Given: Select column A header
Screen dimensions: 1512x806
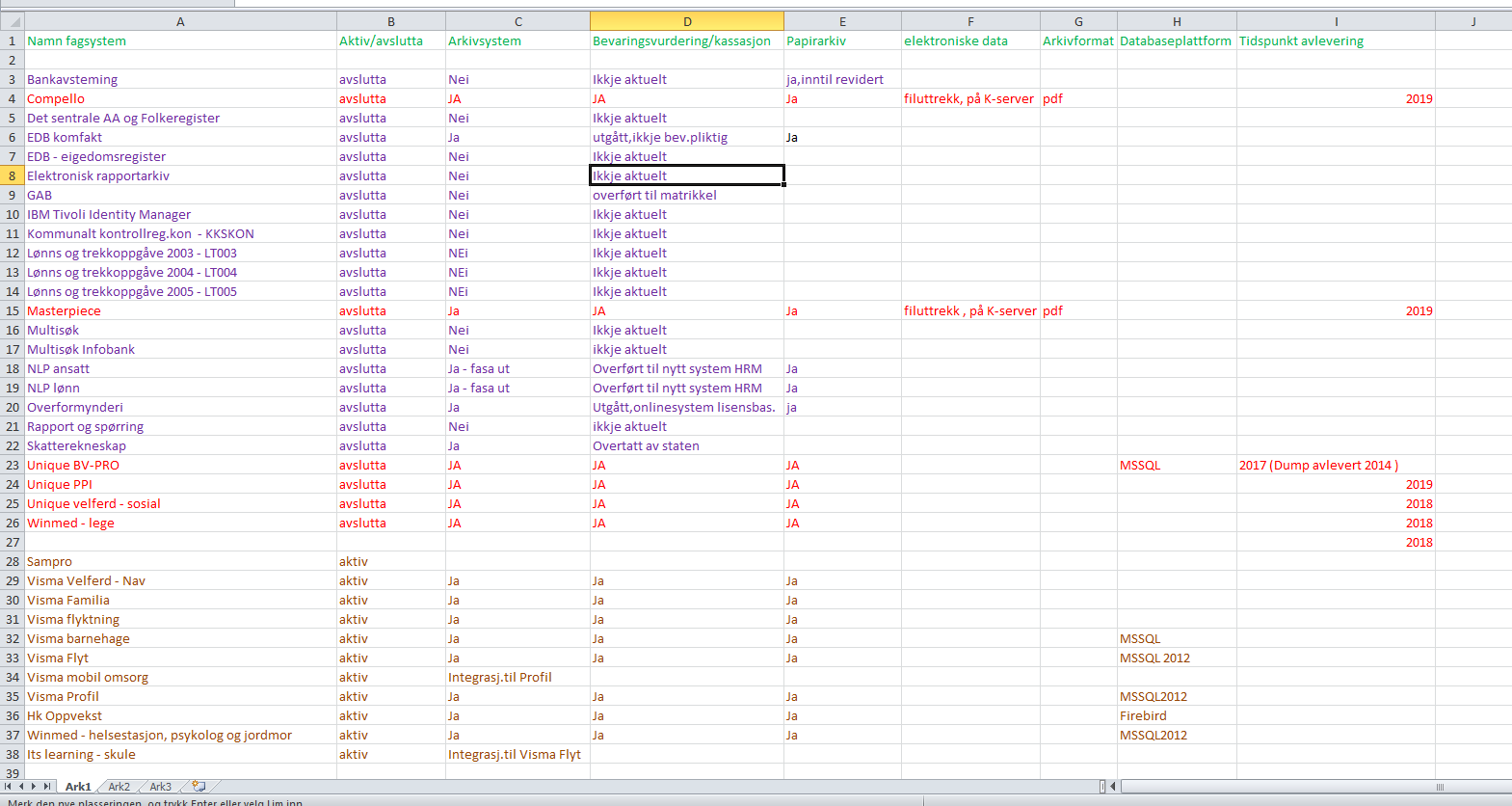Looking at the screenshot, I should tap(180, 21).
